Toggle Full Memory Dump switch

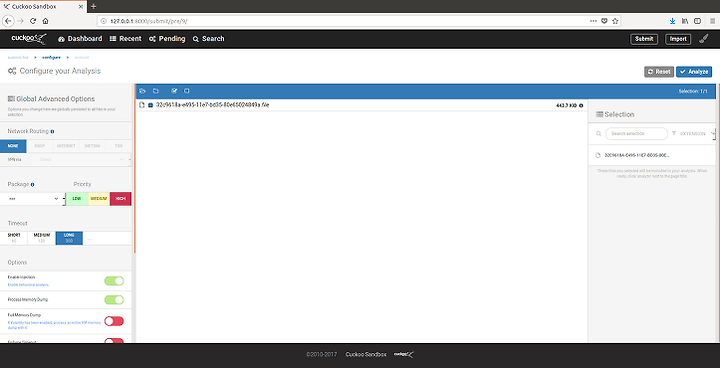click(114, 321)
